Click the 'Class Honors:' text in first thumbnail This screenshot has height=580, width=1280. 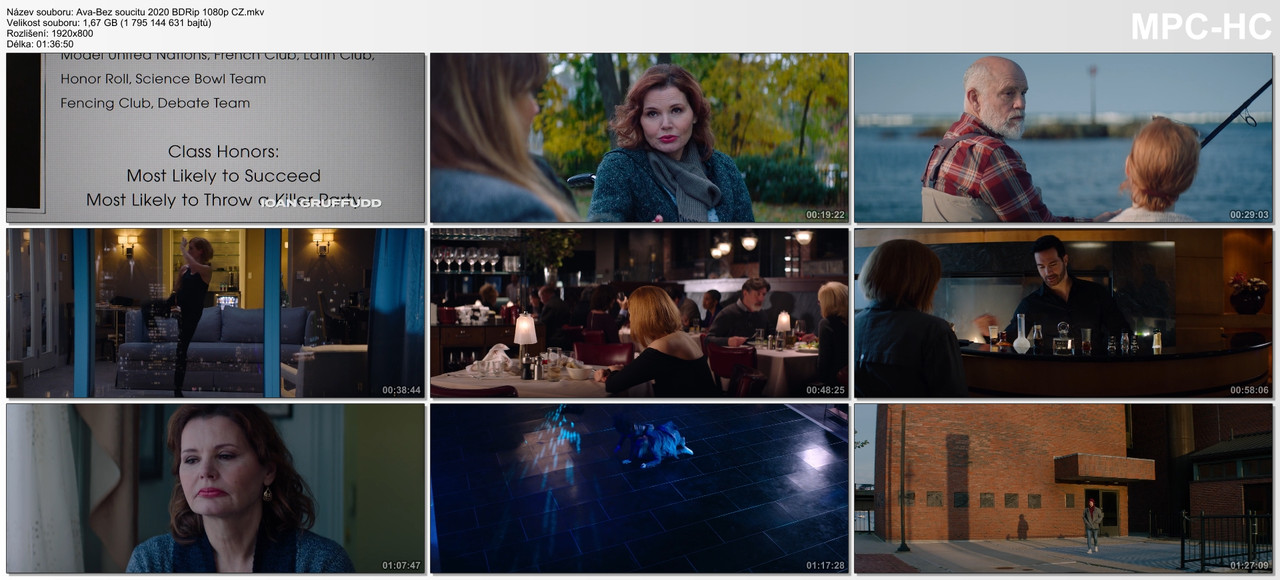[x=223, y=152]
